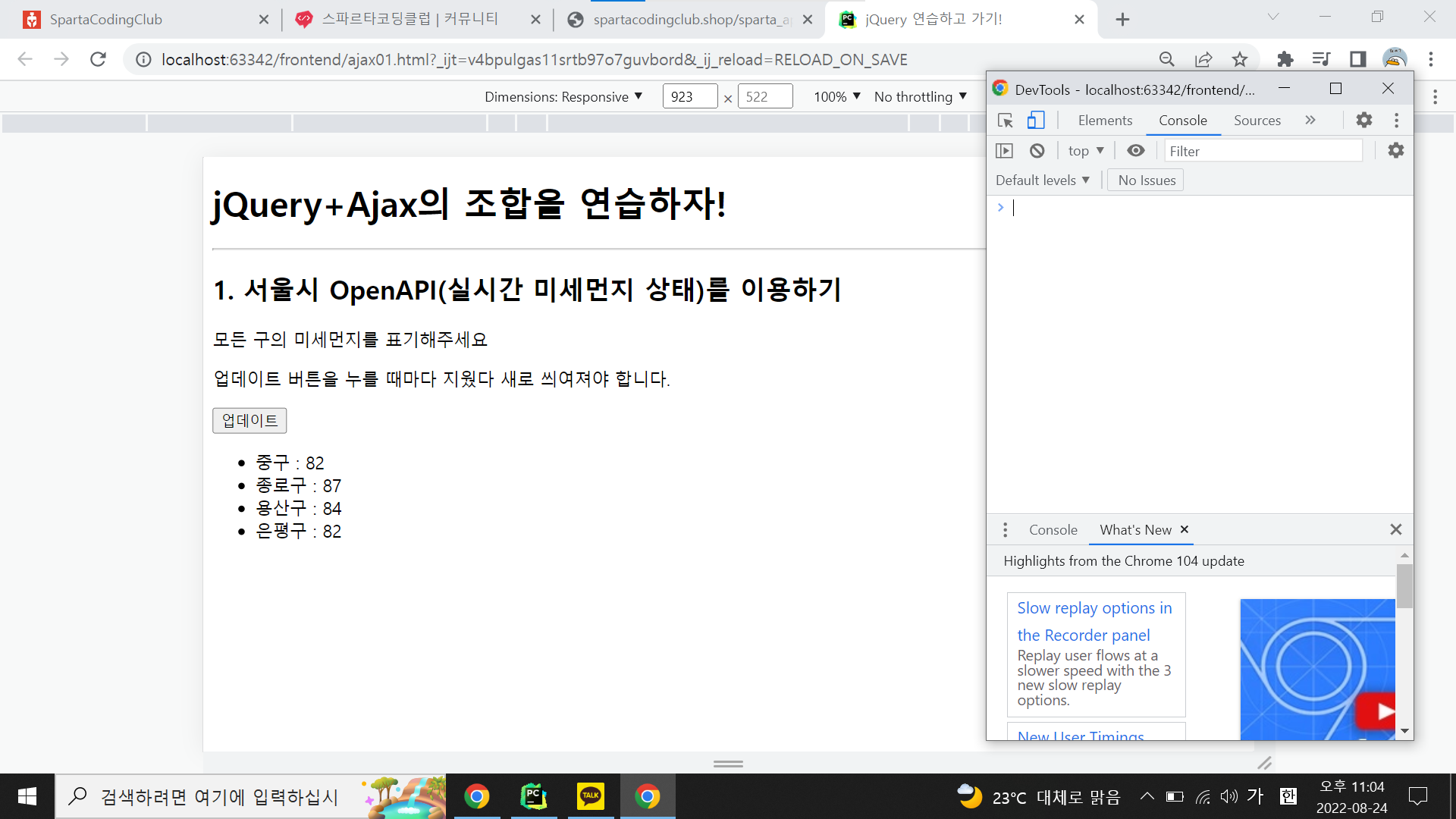Open the top JavaScript context dropdown
The height and width of the screenshot is (819, 1456).
pyautogui.click(x=1086, y=151)
